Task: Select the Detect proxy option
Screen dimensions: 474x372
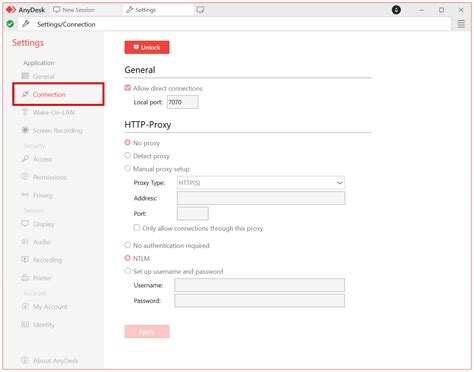Action: click(127, 156)
